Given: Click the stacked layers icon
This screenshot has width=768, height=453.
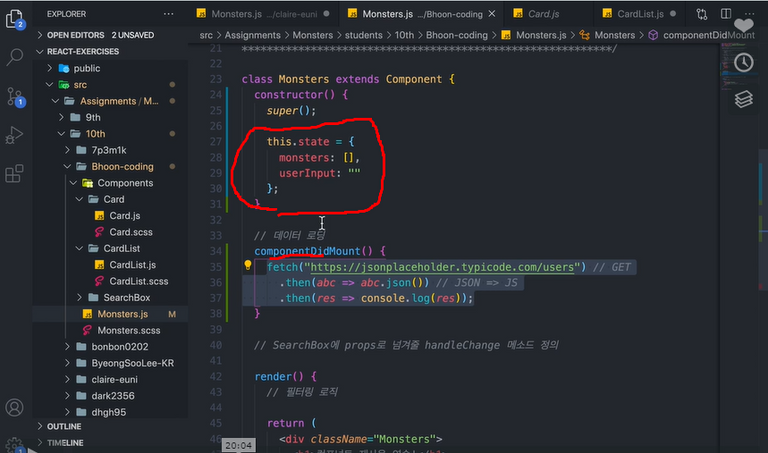Looking at the screenshot, I should pos(744,99).
